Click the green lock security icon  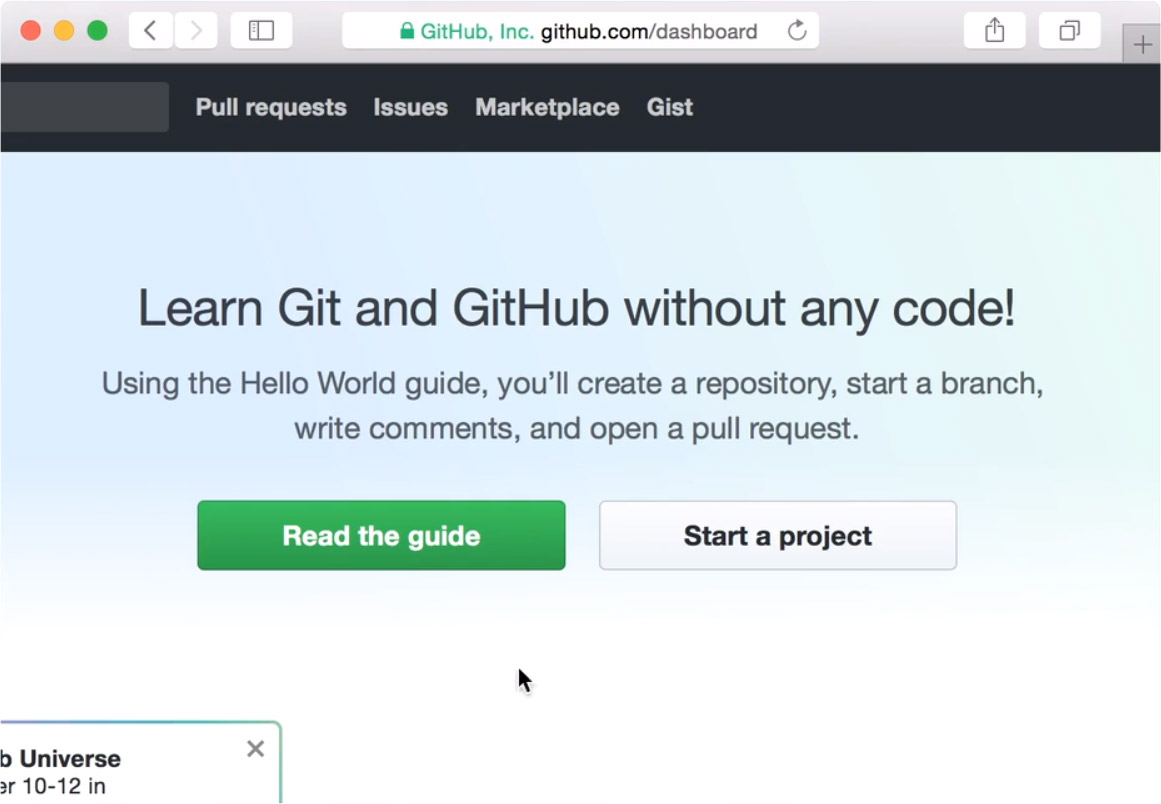tap(407, 31)
